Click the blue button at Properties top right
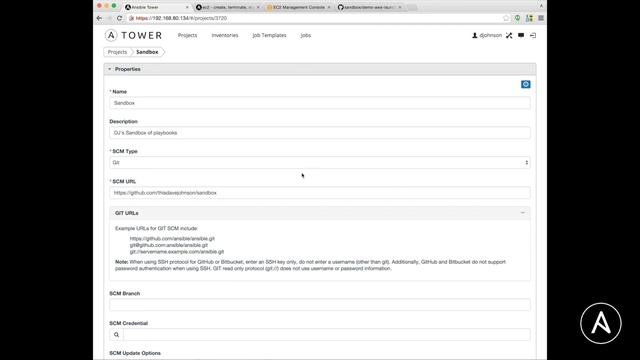640x360 pixels. click(x=526, y=84)
